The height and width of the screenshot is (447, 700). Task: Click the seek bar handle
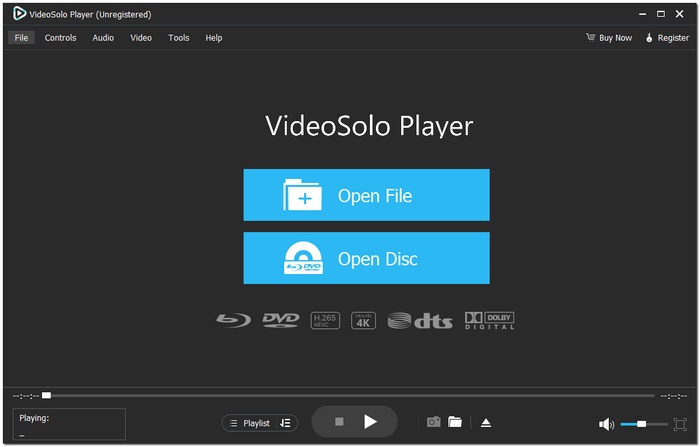[x=46, y=396]
